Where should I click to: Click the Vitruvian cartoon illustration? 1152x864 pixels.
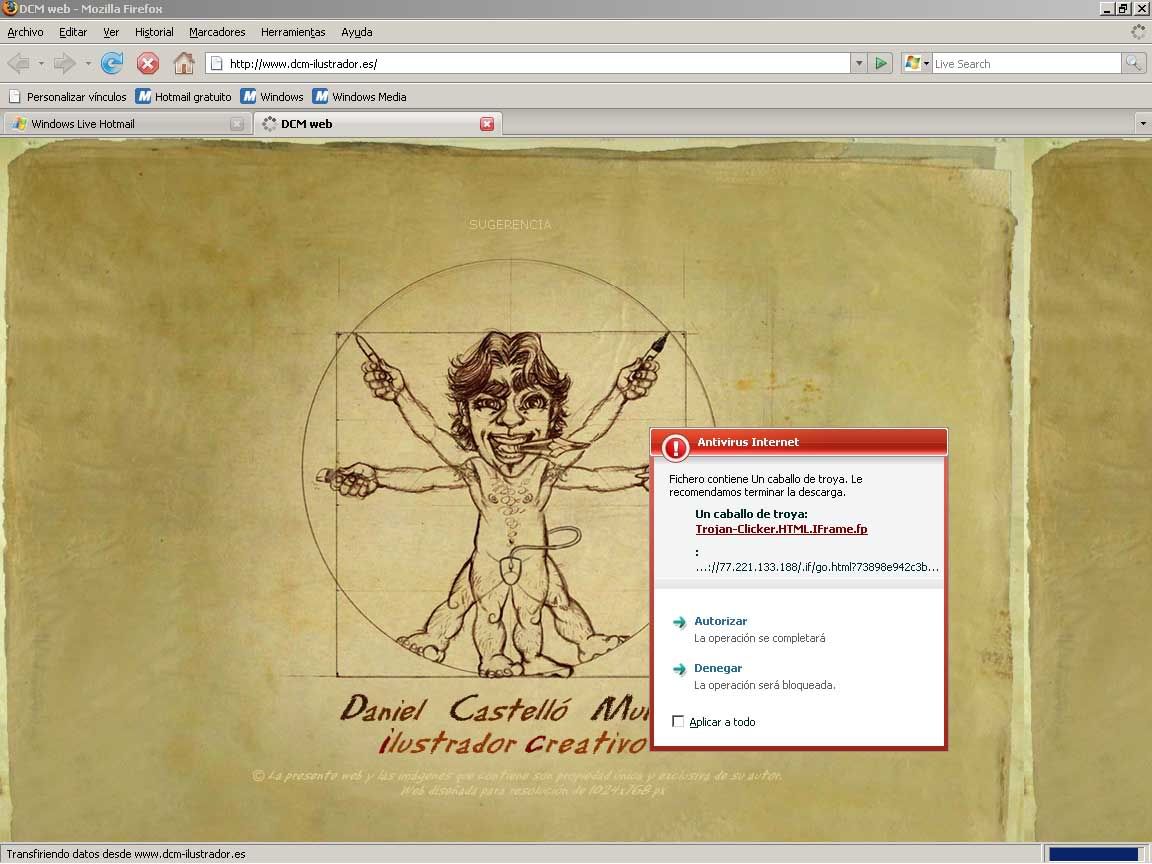click(x=507, y=470)
